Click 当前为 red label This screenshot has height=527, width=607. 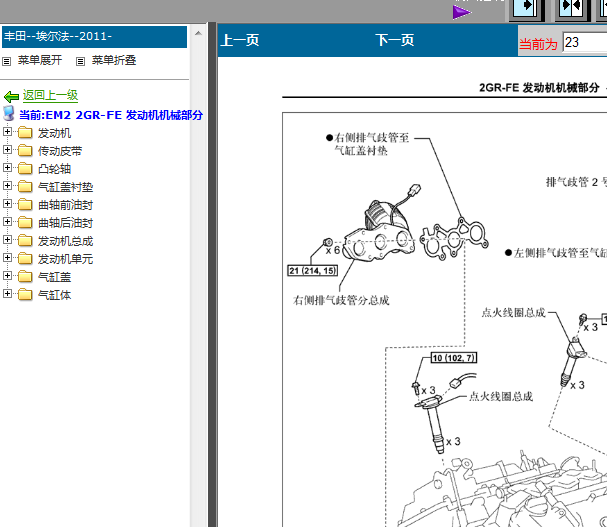(538, 44)
